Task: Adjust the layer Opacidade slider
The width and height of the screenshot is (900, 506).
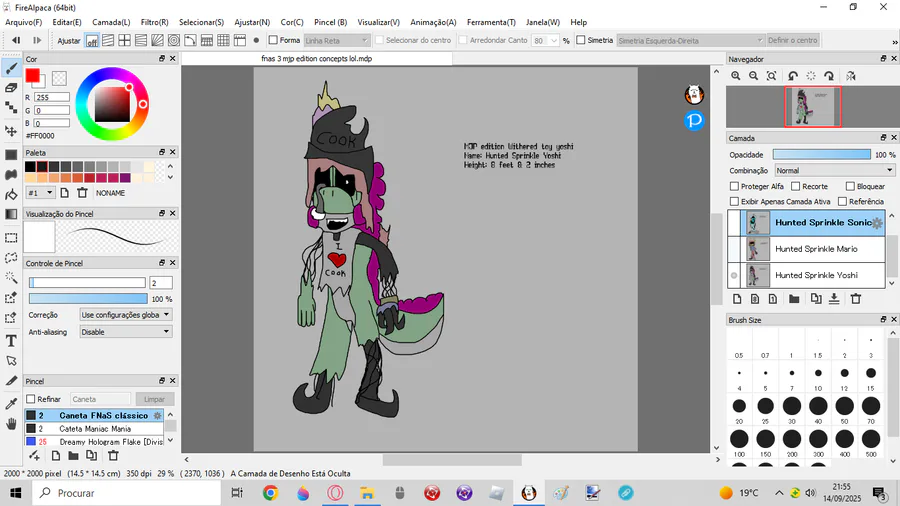Action: pos(821,154)
